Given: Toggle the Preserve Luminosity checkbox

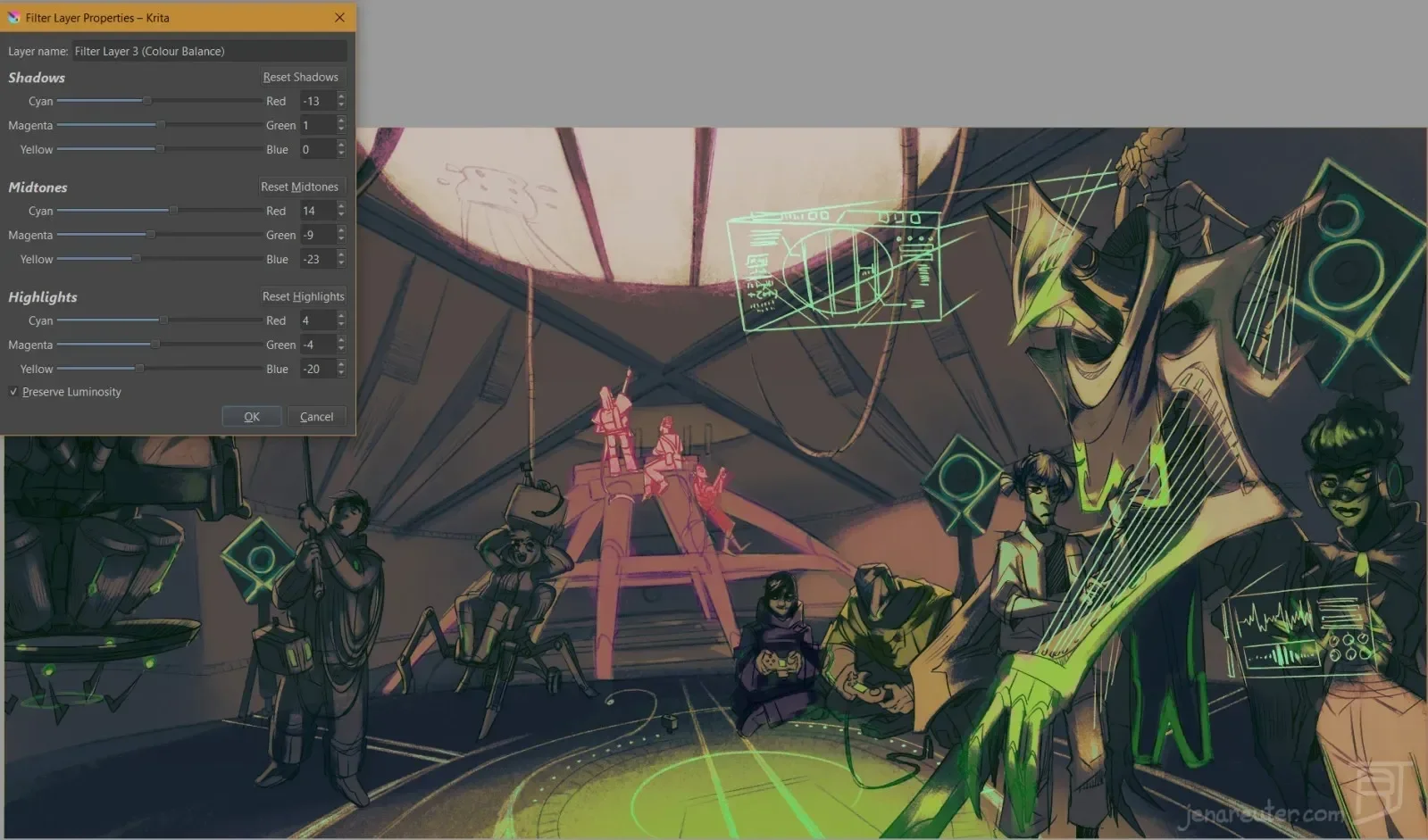Looking at the screenshot, I should [13, 392].
